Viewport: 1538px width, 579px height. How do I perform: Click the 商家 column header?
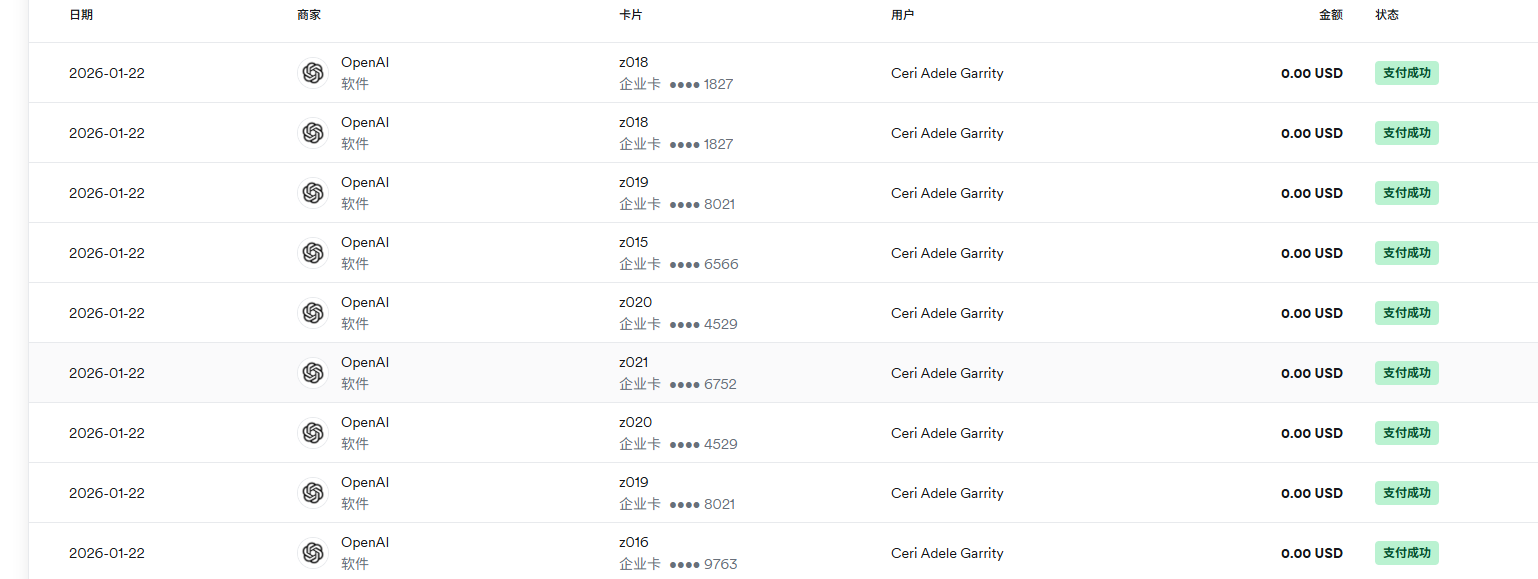coord(309,15)
